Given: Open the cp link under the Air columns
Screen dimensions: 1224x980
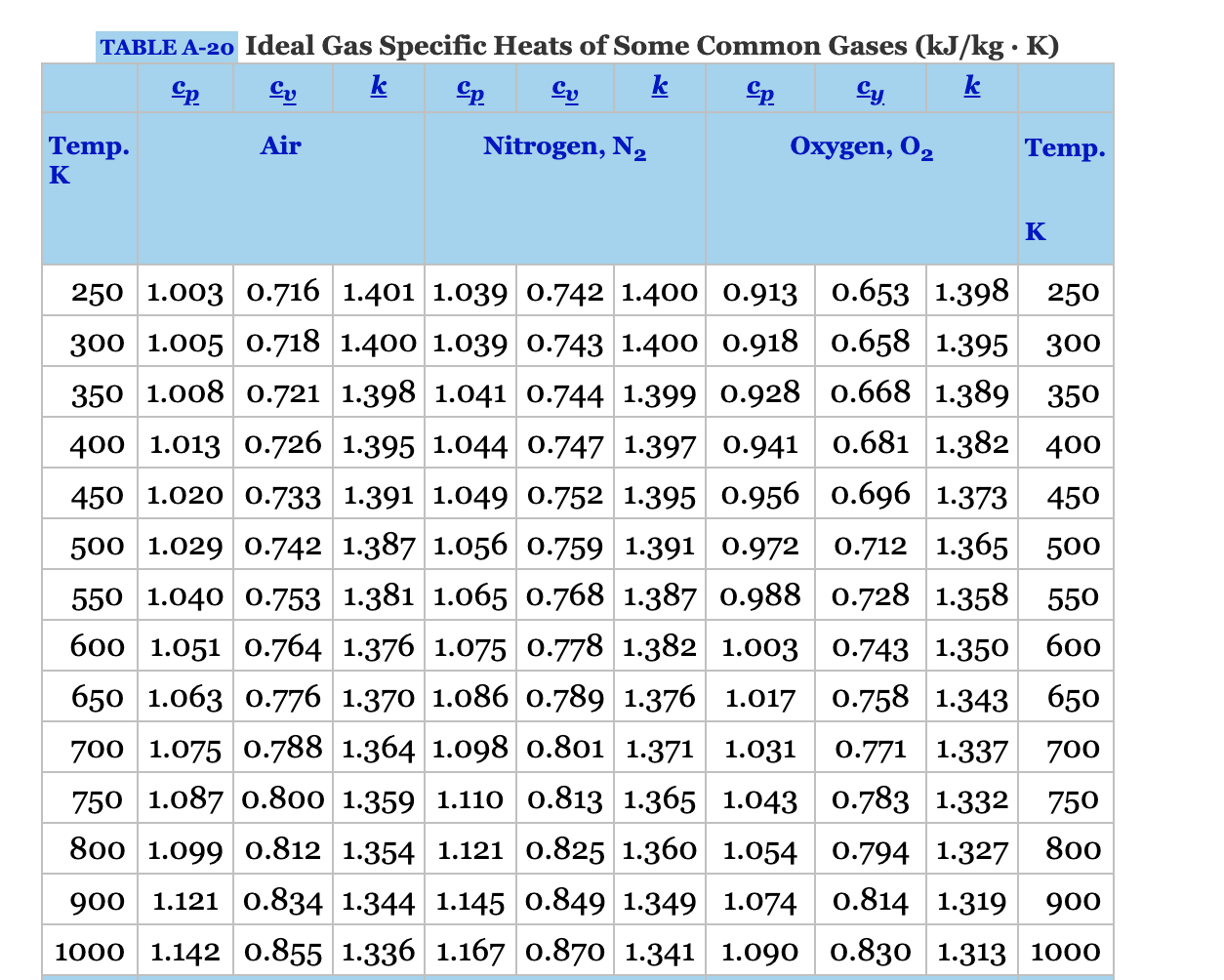Looking at the screenshot, I should (185, 88).
